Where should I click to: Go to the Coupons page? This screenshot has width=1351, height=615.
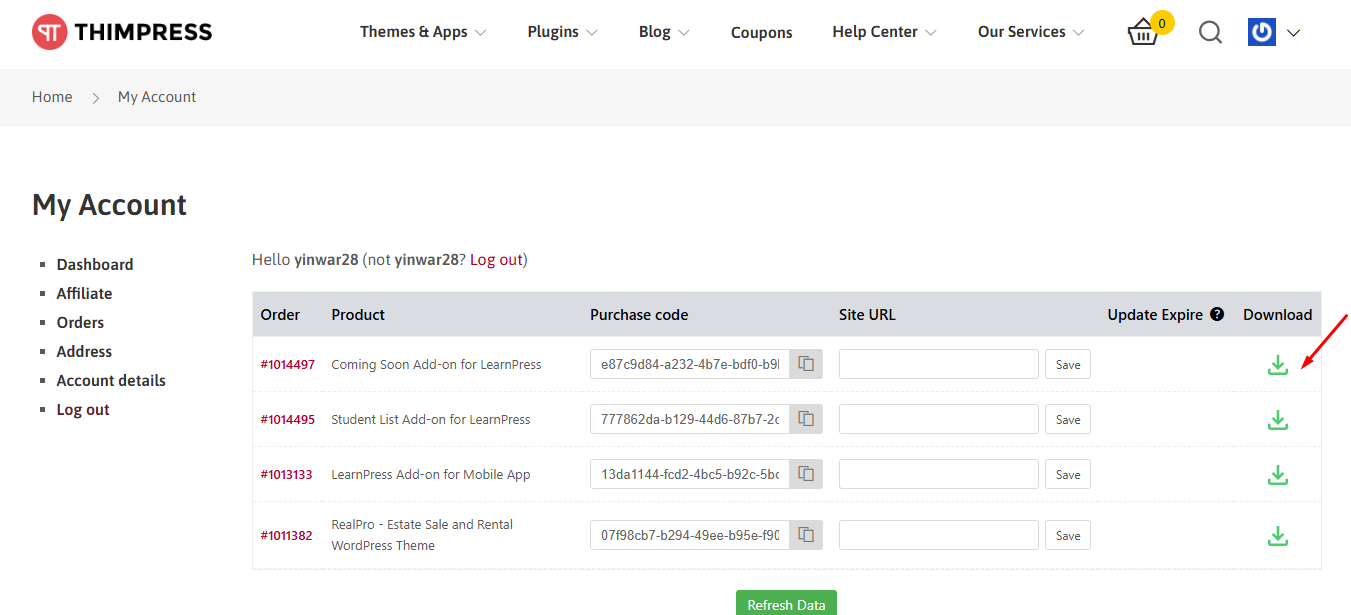coord(761,33)
